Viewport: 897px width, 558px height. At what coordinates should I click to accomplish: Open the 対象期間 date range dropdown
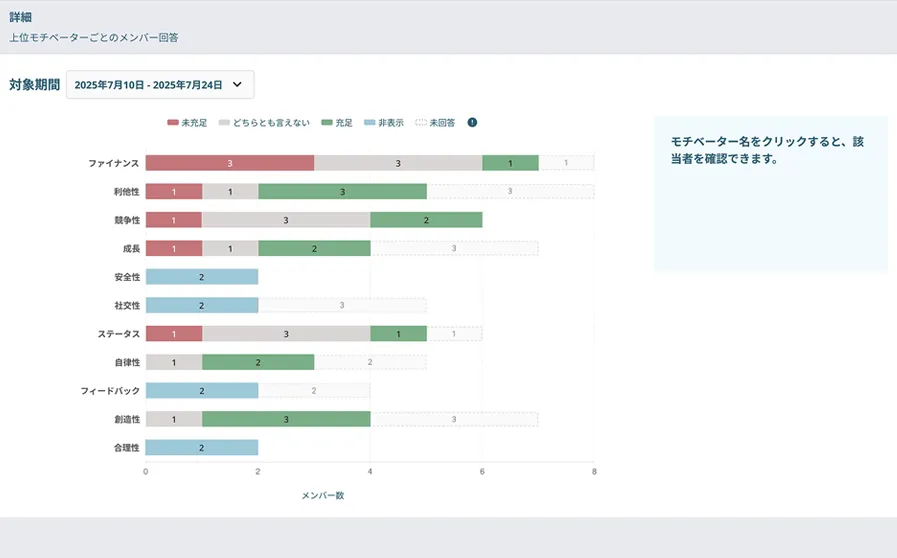(160, 85)
